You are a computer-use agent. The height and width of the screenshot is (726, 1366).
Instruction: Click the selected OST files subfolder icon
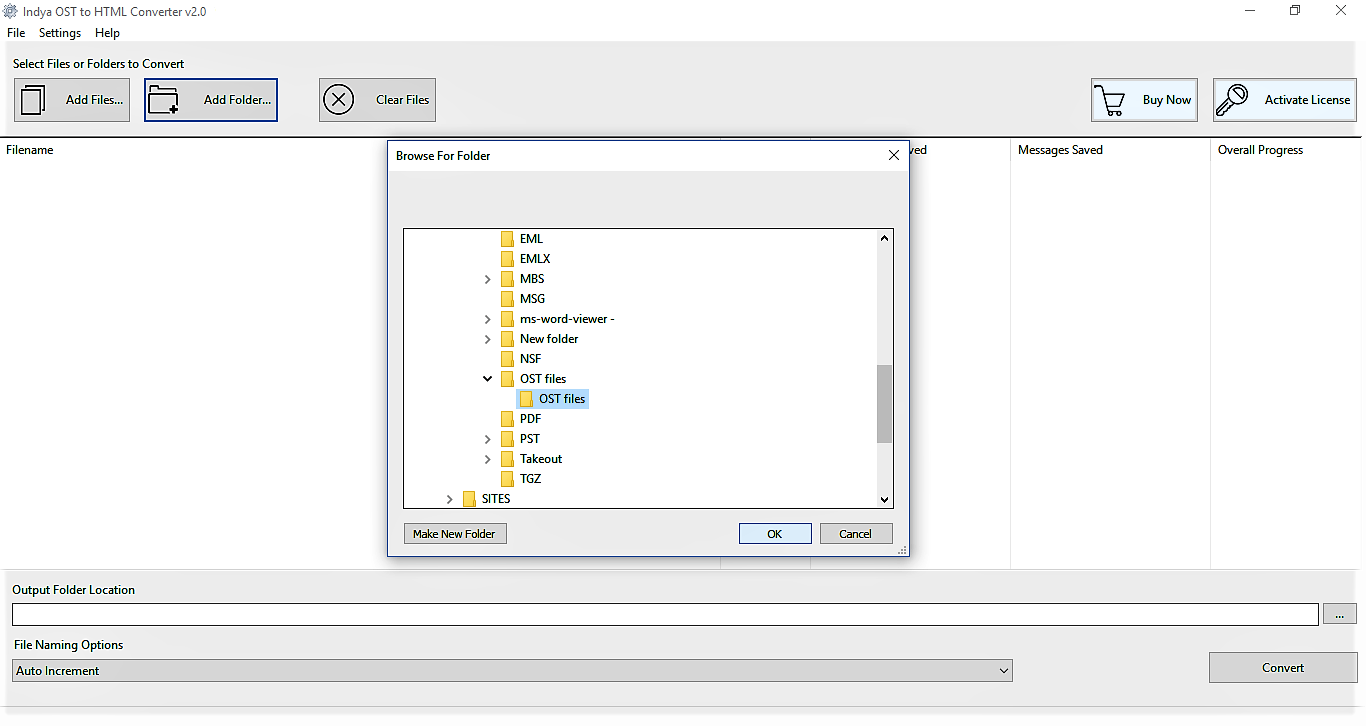526,399
